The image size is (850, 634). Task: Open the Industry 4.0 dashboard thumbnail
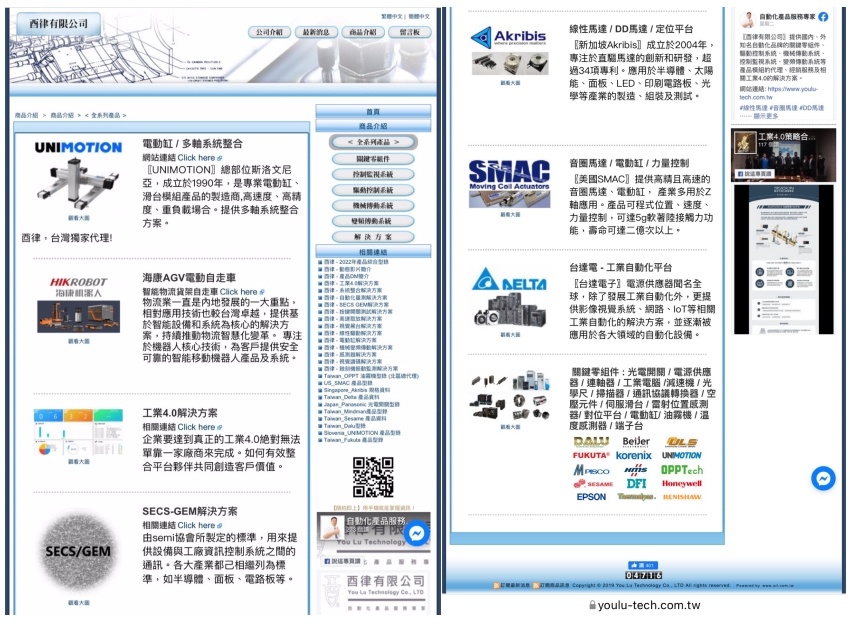point(79,432)
